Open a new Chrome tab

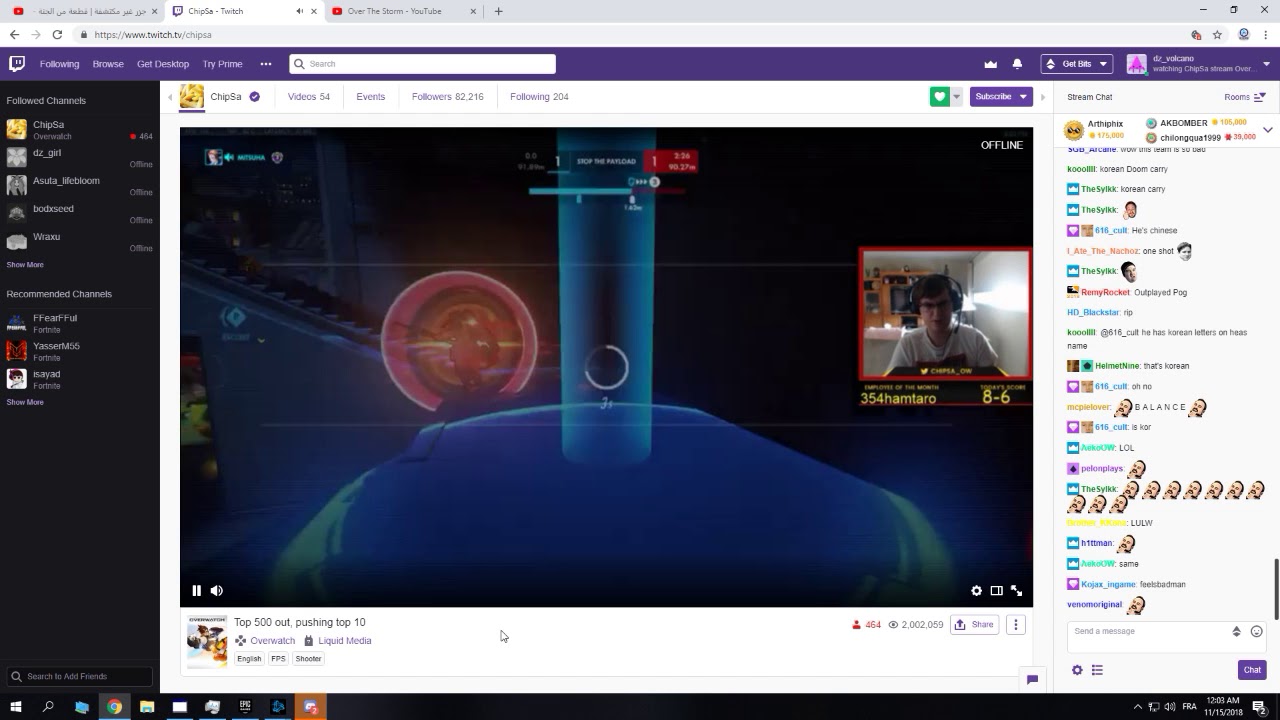pos(498,11)
